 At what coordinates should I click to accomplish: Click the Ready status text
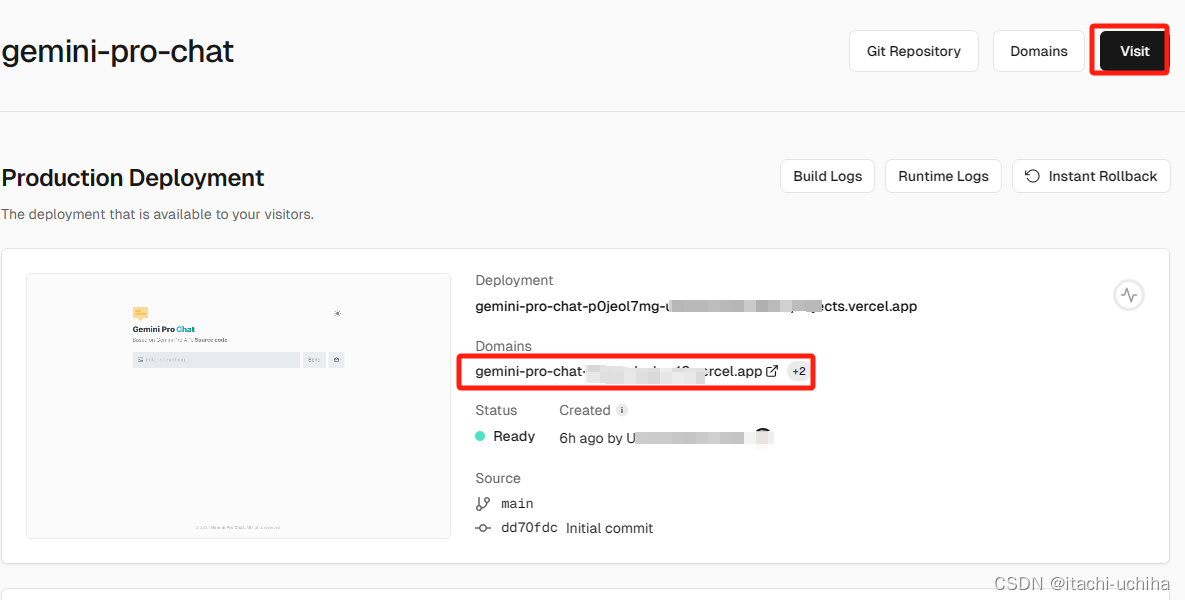pyautogui.click(x=514, y=436)
